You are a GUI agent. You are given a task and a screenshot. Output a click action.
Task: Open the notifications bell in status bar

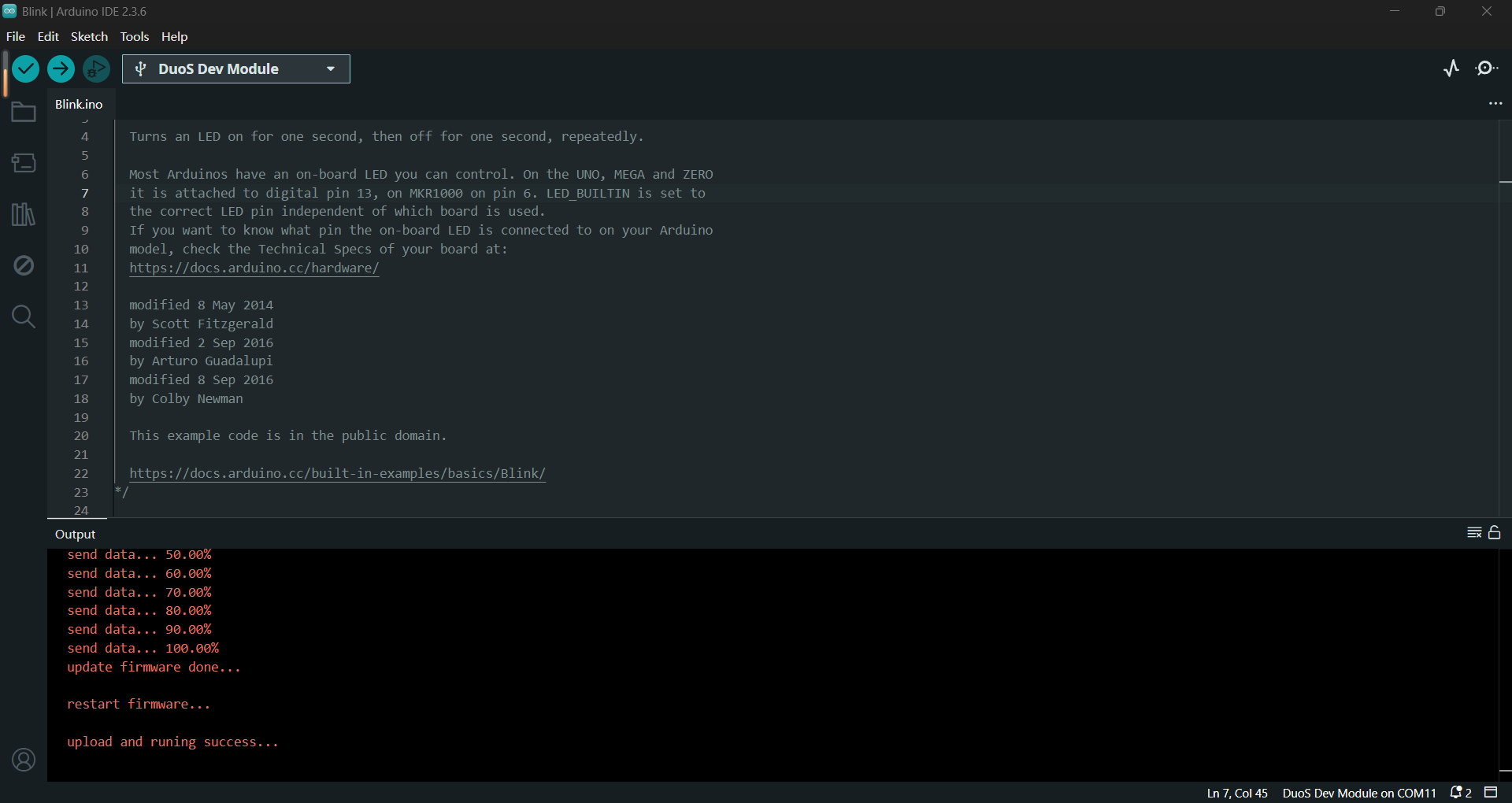pyautogui.click(x=1461, y=793)
